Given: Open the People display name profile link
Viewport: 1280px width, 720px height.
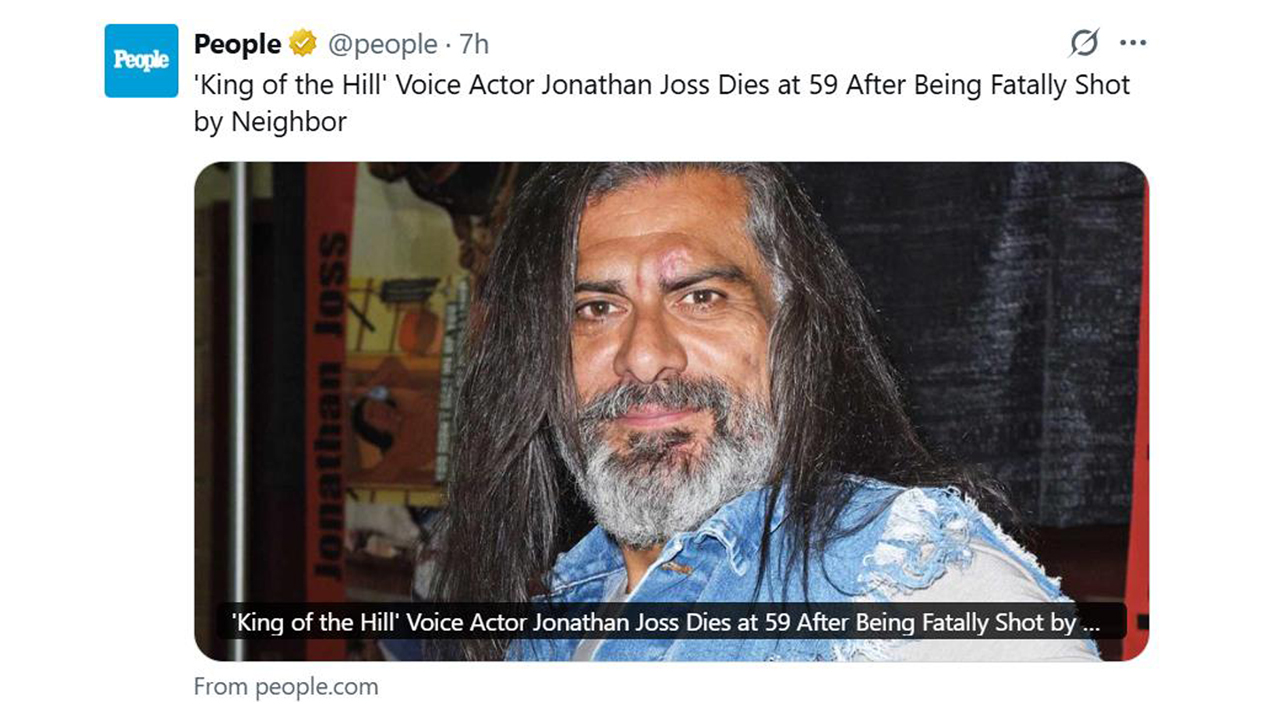Looking at the screenshot, I should 237,44.
